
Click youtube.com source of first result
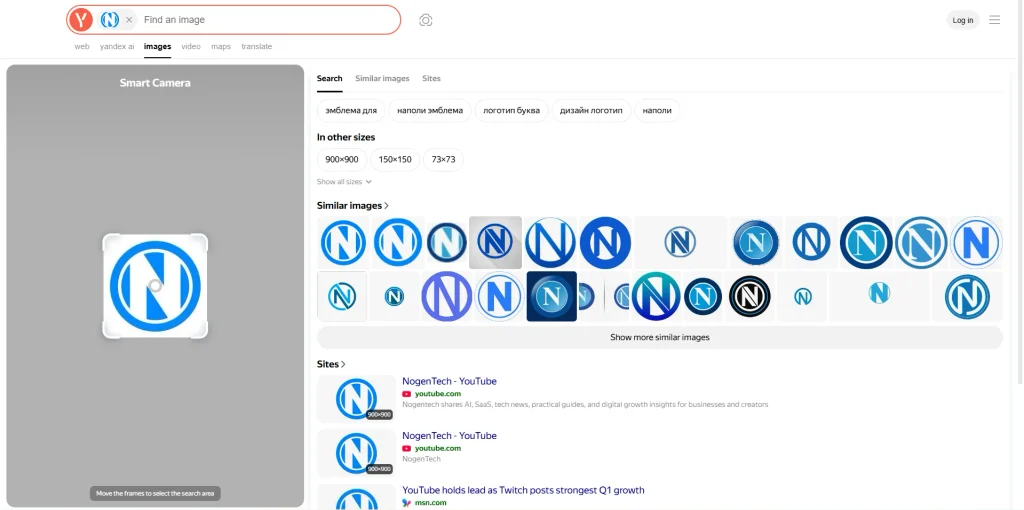pyautogui.click(x=438, y=394)
